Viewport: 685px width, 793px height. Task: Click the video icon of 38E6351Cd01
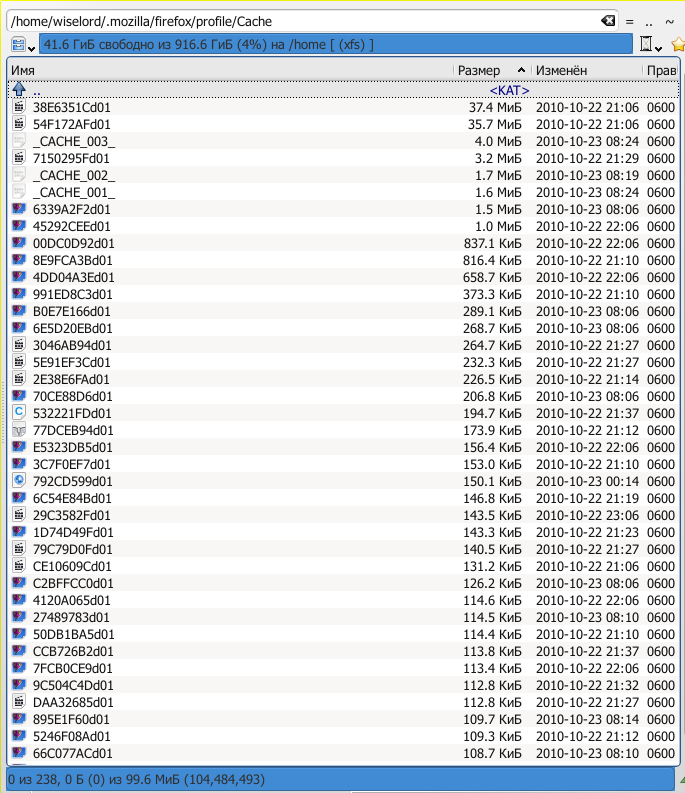click(19, 107)
